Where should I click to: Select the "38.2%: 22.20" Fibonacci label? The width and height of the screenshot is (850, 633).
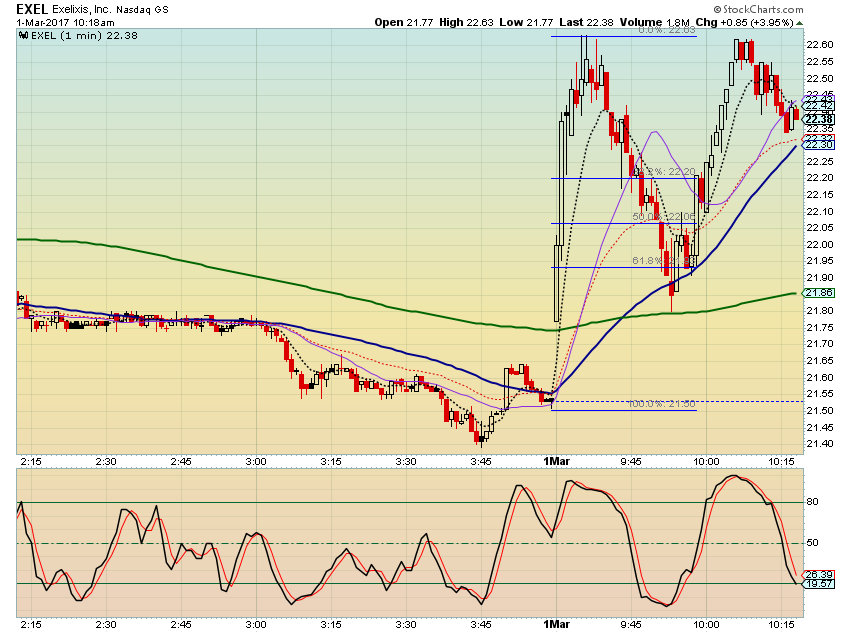pyautogui.click(x=664, y=172)
